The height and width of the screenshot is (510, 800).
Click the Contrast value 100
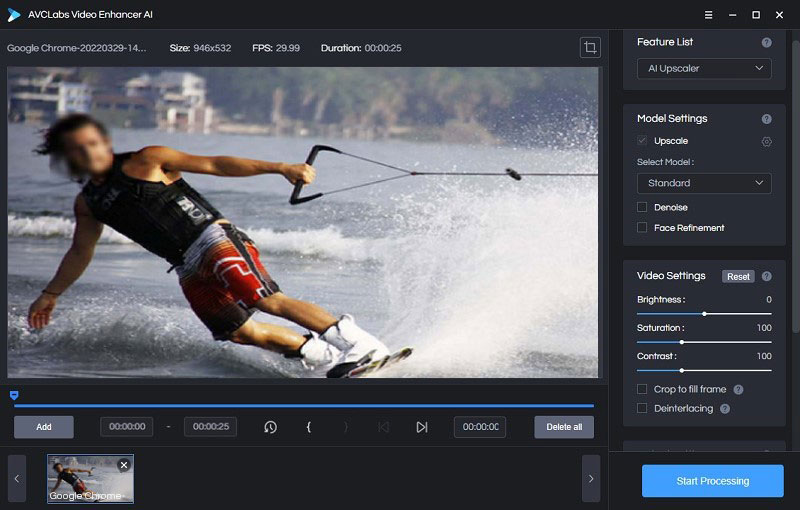(x=764, y=356)
